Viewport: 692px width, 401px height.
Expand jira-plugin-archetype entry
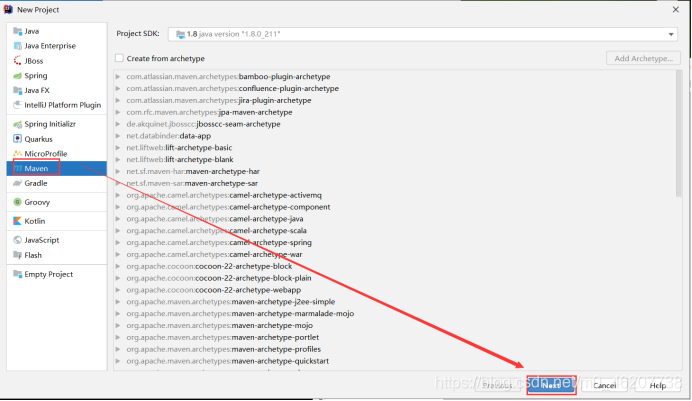(118, 100)
